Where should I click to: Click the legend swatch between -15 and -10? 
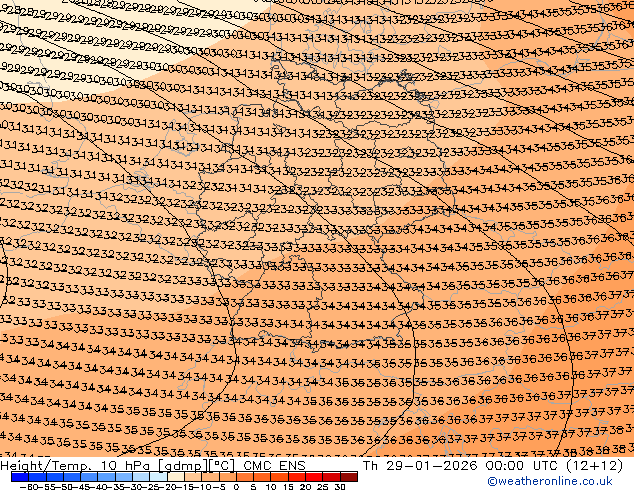(193, 477)
